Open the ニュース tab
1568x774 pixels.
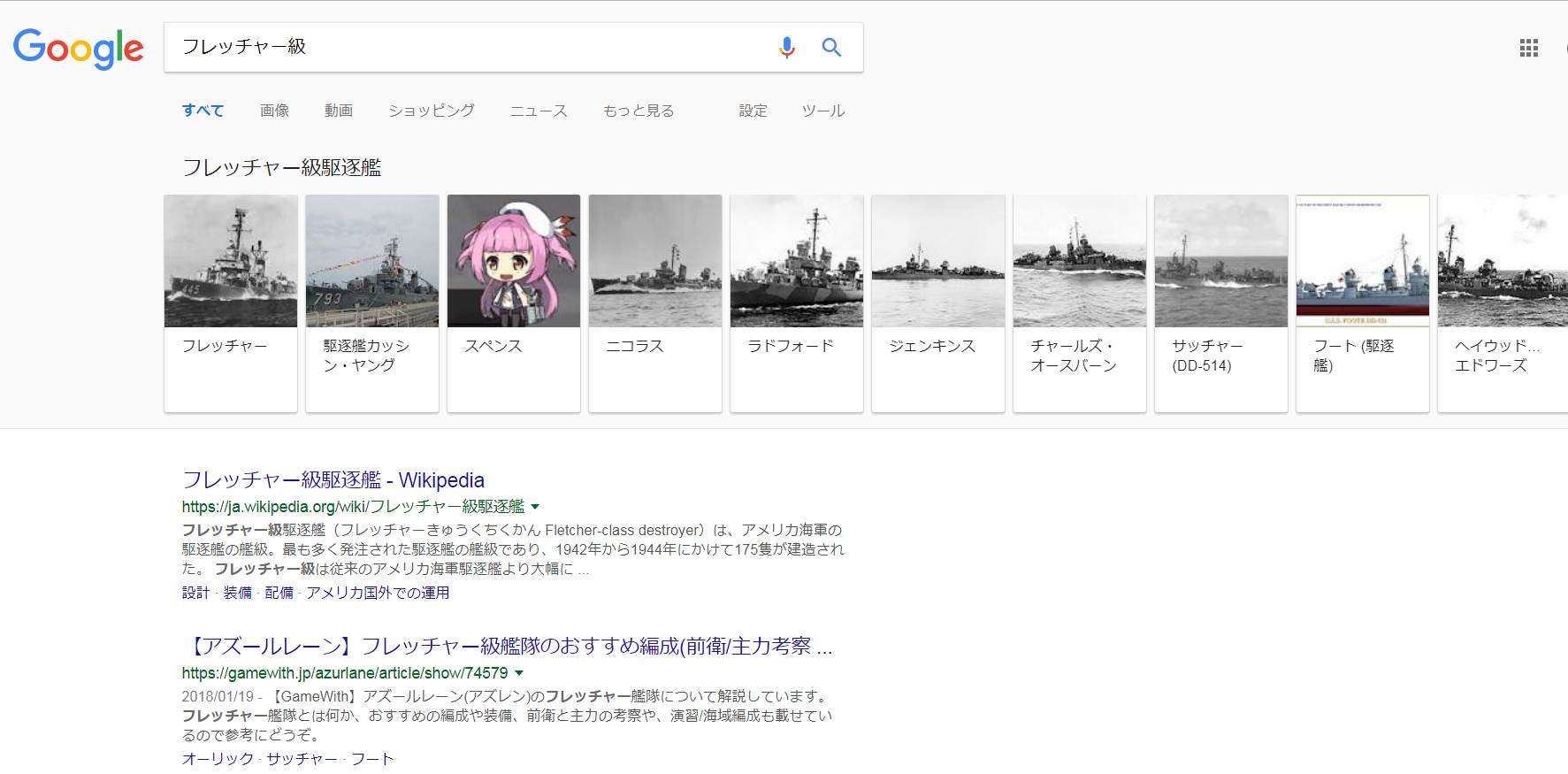[539, 111]
